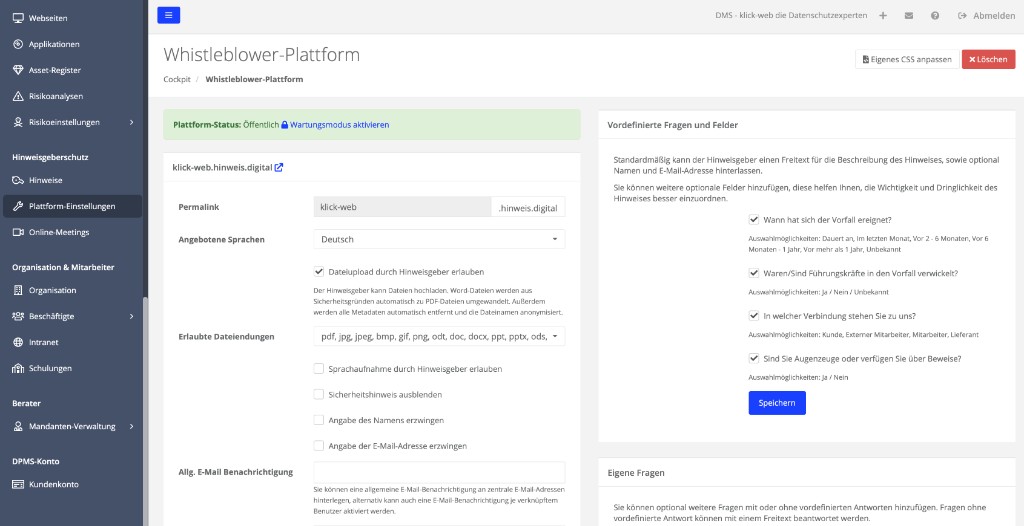Viewport: 1024px width, 526px height.
Task: Click the Abmelden logout arrow icon
Action: click(x=962, y=16)
